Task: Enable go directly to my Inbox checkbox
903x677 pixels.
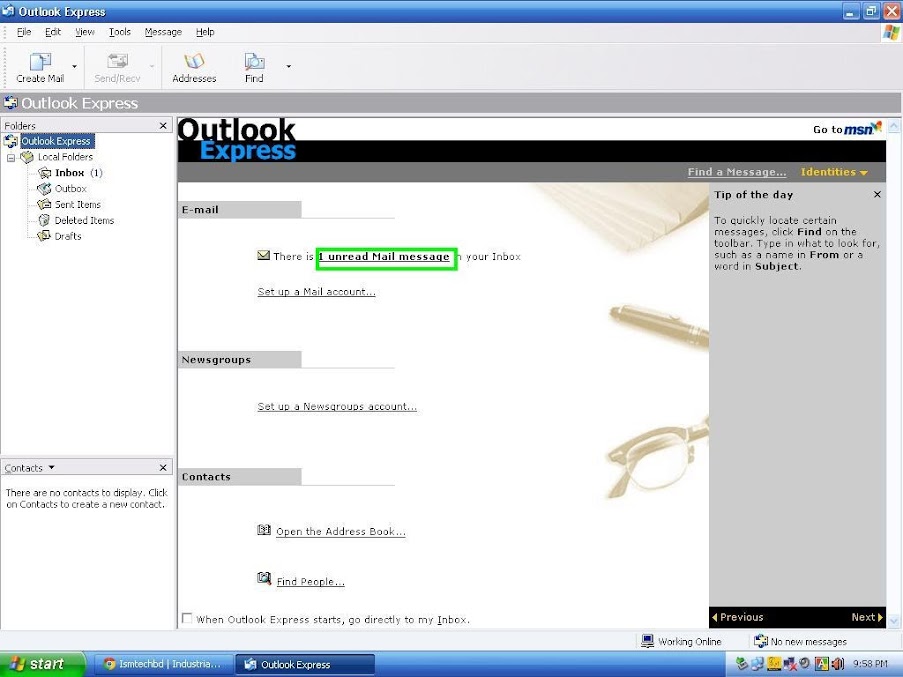Action: (187, 618)
